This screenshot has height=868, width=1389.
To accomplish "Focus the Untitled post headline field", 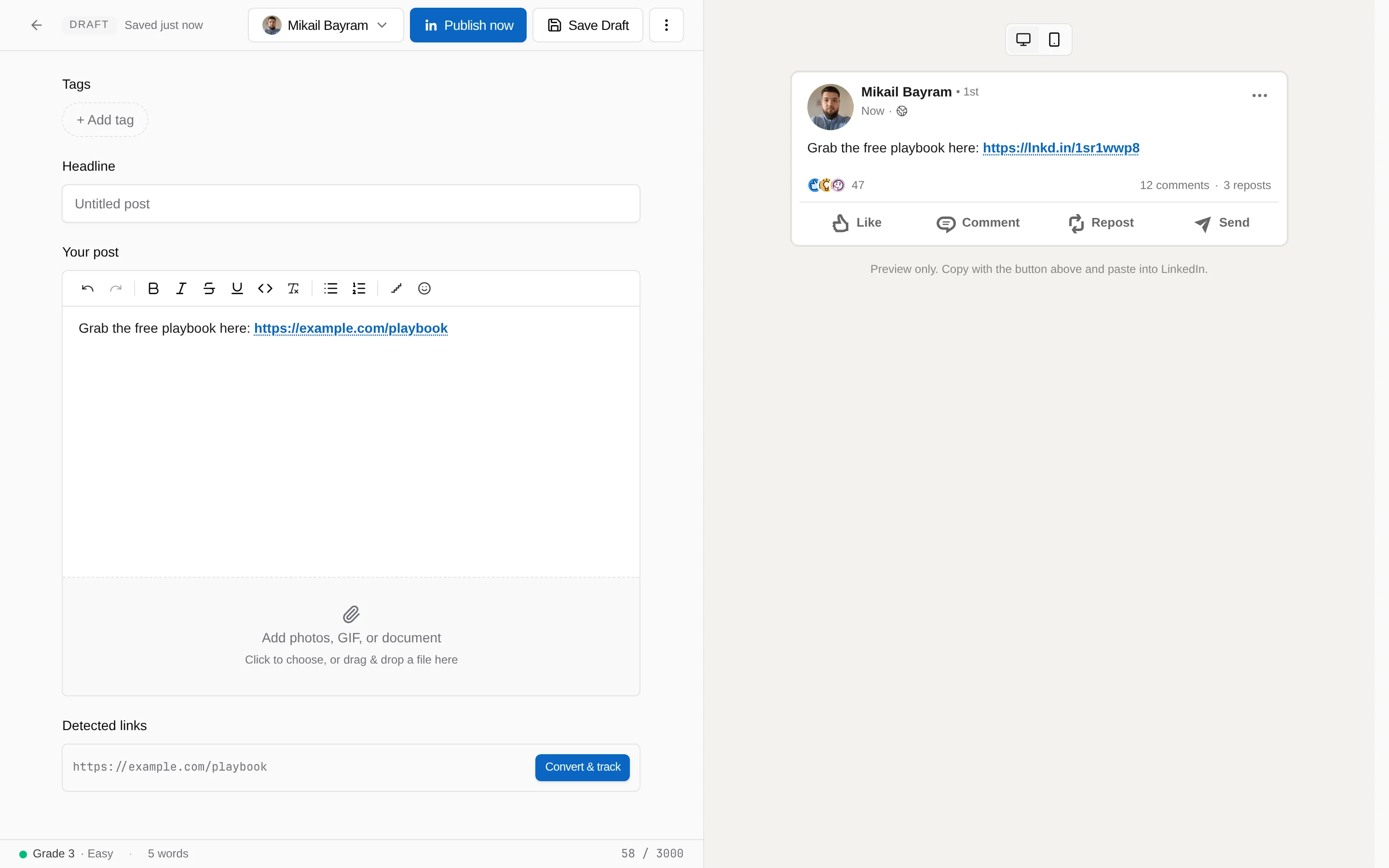I will click(x=351, y=204).
